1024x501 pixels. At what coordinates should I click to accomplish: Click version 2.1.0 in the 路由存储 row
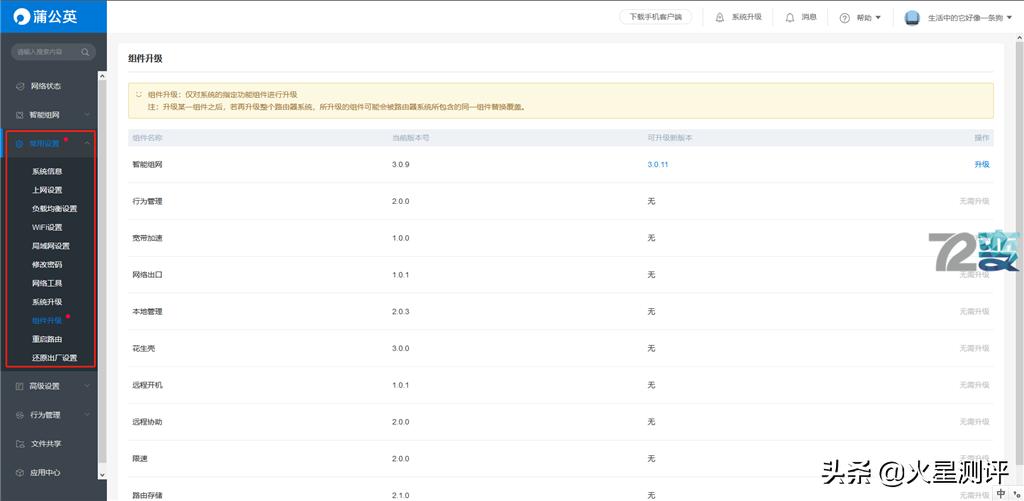(x=400, y=496)
